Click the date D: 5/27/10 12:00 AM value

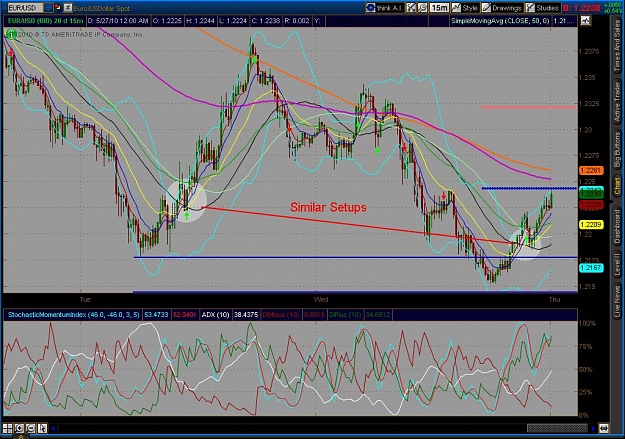(x=118, y=21)
